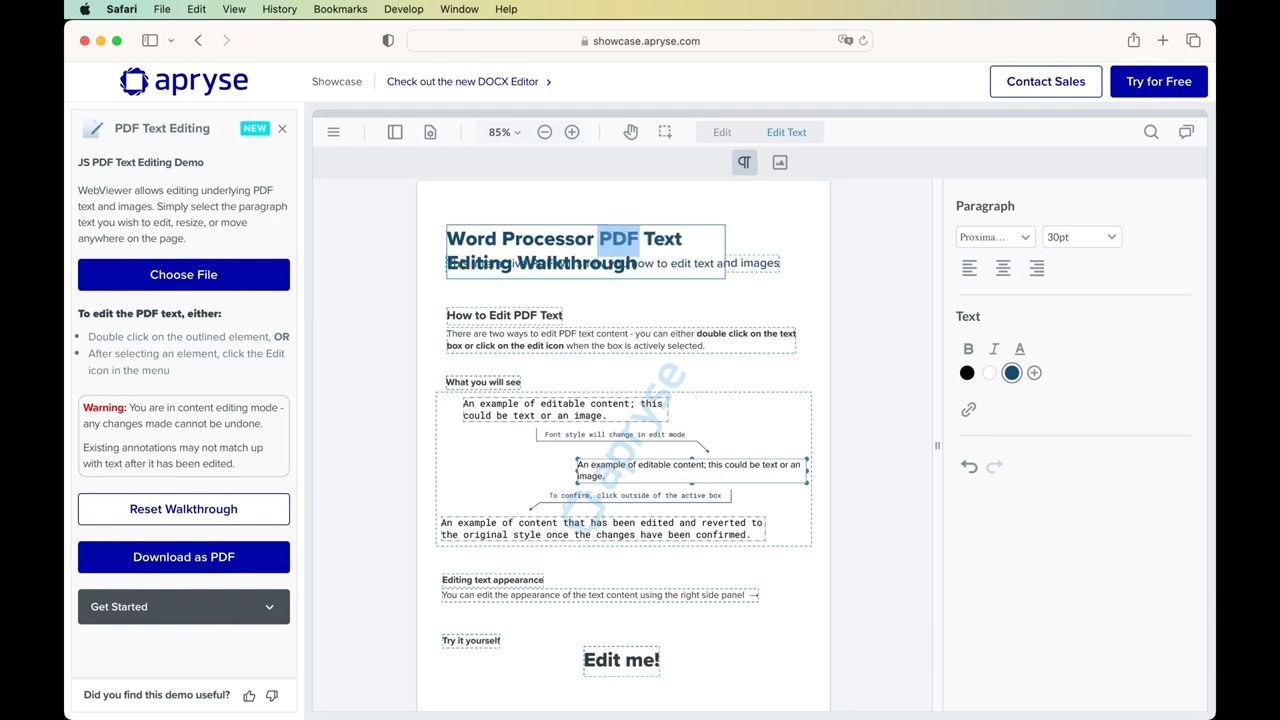This screenshot has width=1280, height=720.
Task: Click the Safari address bar
Action: [640, 41]
